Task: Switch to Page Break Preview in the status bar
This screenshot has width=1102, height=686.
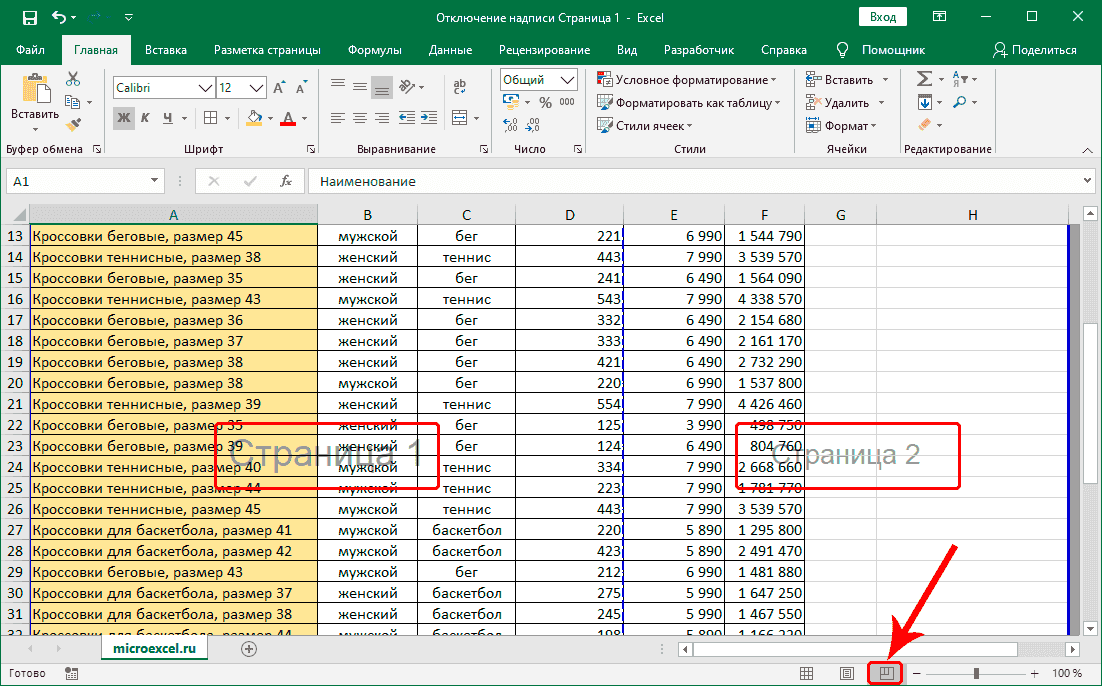Action: 884,673
